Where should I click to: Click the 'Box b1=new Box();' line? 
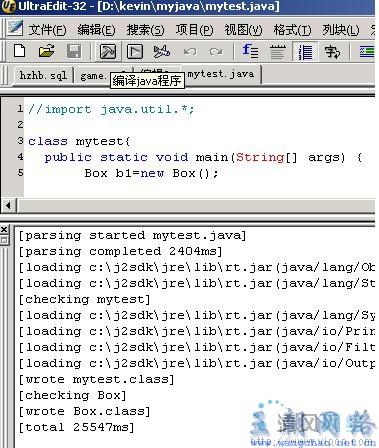[151, 173]
